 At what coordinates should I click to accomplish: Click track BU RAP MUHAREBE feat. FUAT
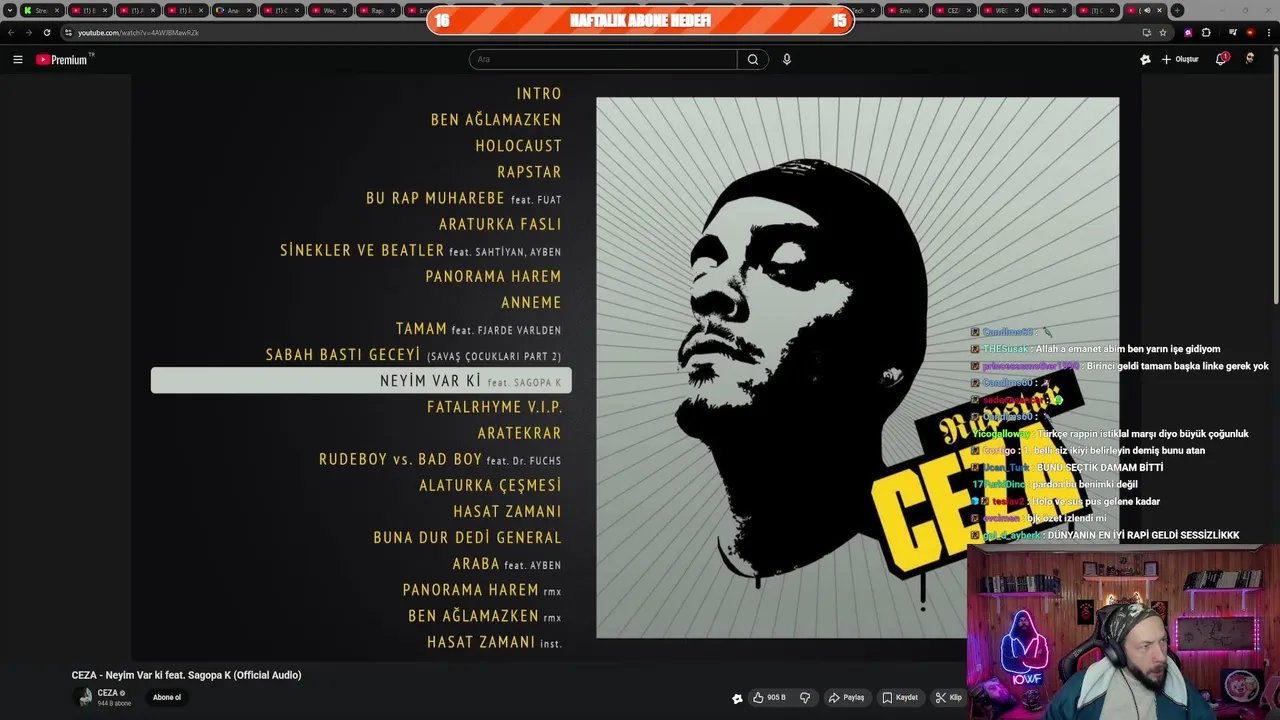coord(464,198)
